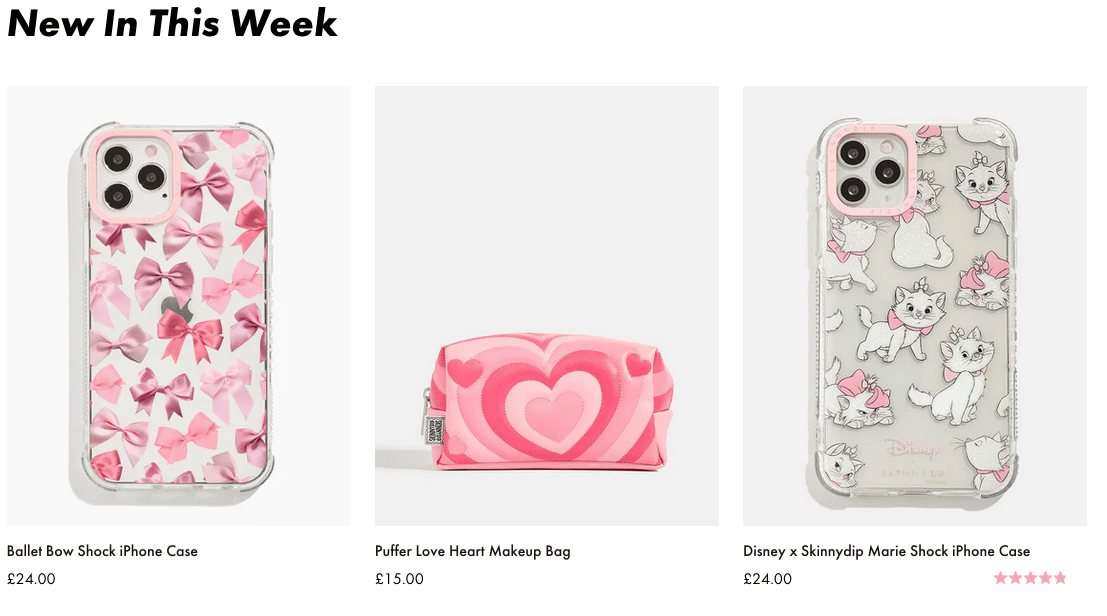Image resolution: width=1107 pixels, height=616 pixels.
Task: Click the Skinnydip tag on the makeup bag zipper
Action: [x=433, y=430]
